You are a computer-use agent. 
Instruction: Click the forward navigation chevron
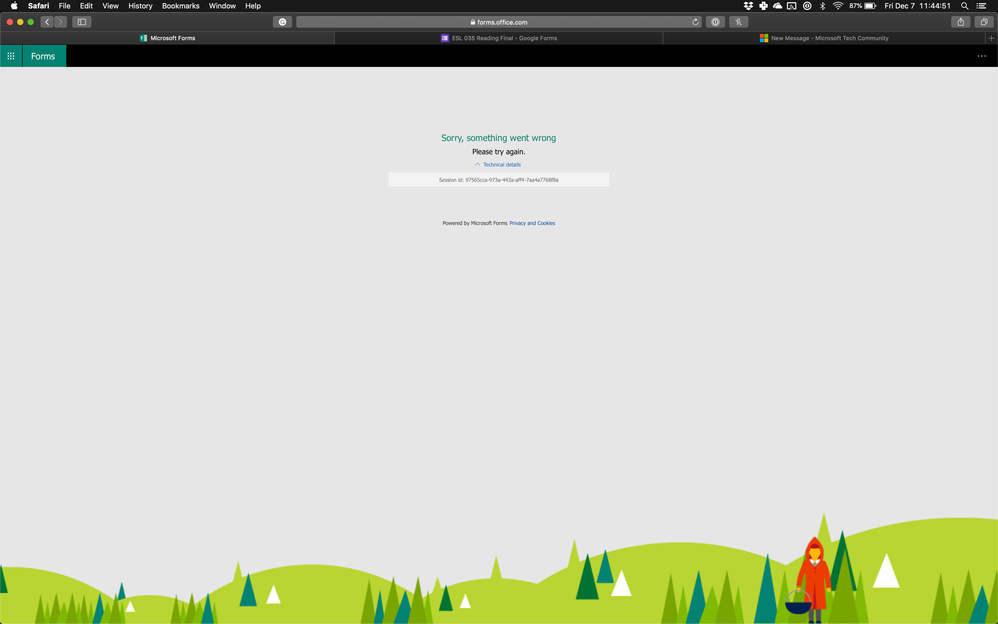coord(60,21)
